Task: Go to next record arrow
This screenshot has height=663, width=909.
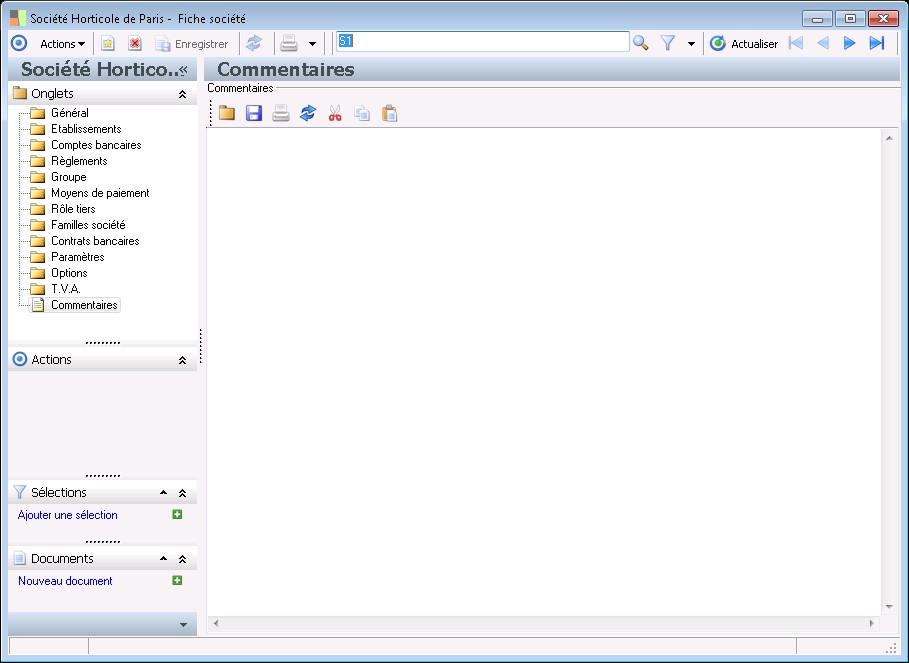Action: click(x=849, y=43)
